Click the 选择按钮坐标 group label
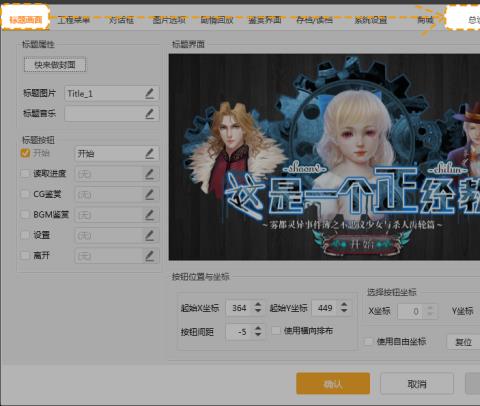The image size is (480, 406). tap(392, 292)
